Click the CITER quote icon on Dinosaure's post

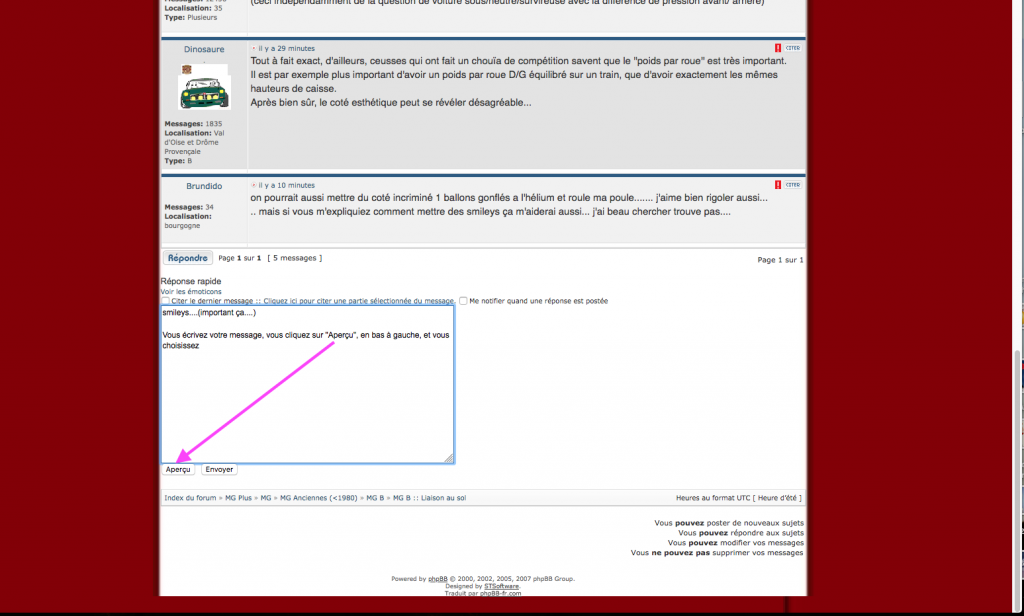point(793,48)
